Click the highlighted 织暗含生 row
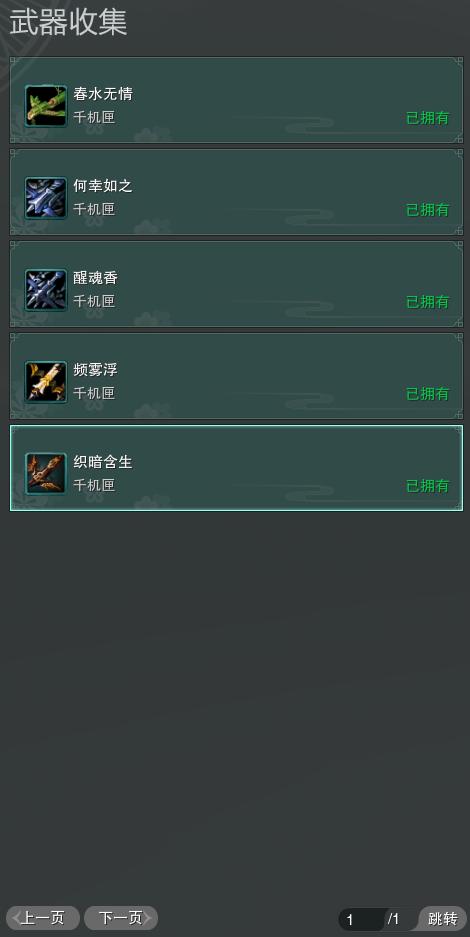Viewport: 470px width, 937px height. click(236, 468)
